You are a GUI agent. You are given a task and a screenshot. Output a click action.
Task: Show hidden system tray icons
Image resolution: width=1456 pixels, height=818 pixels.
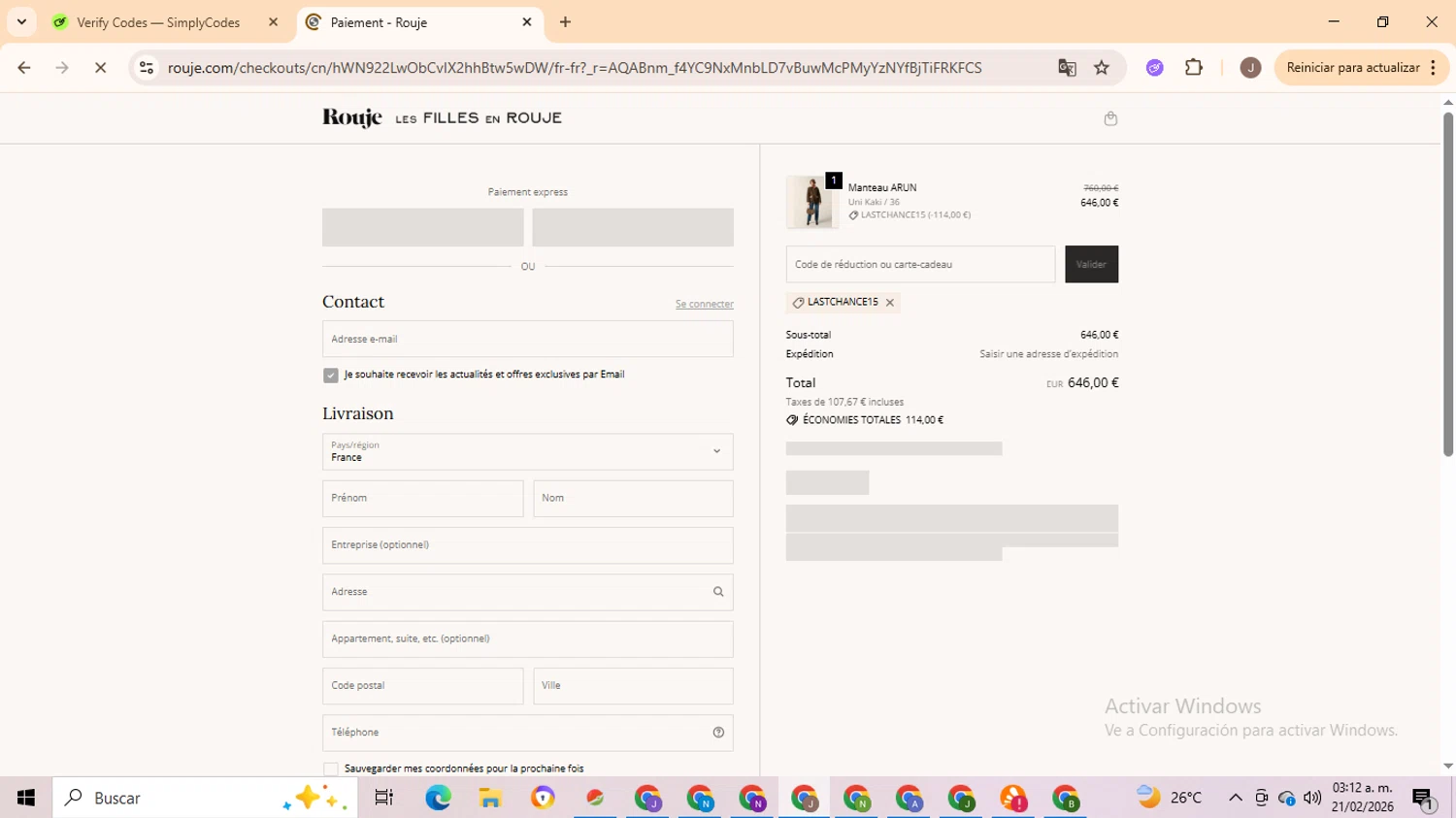point(1236,798)
